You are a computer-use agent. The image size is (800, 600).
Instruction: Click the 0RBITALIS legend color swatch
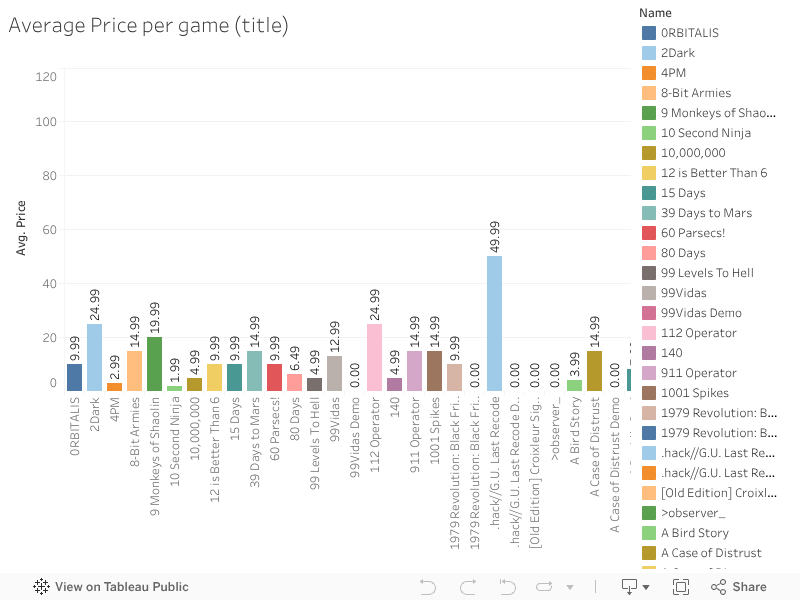coord(649,33)
